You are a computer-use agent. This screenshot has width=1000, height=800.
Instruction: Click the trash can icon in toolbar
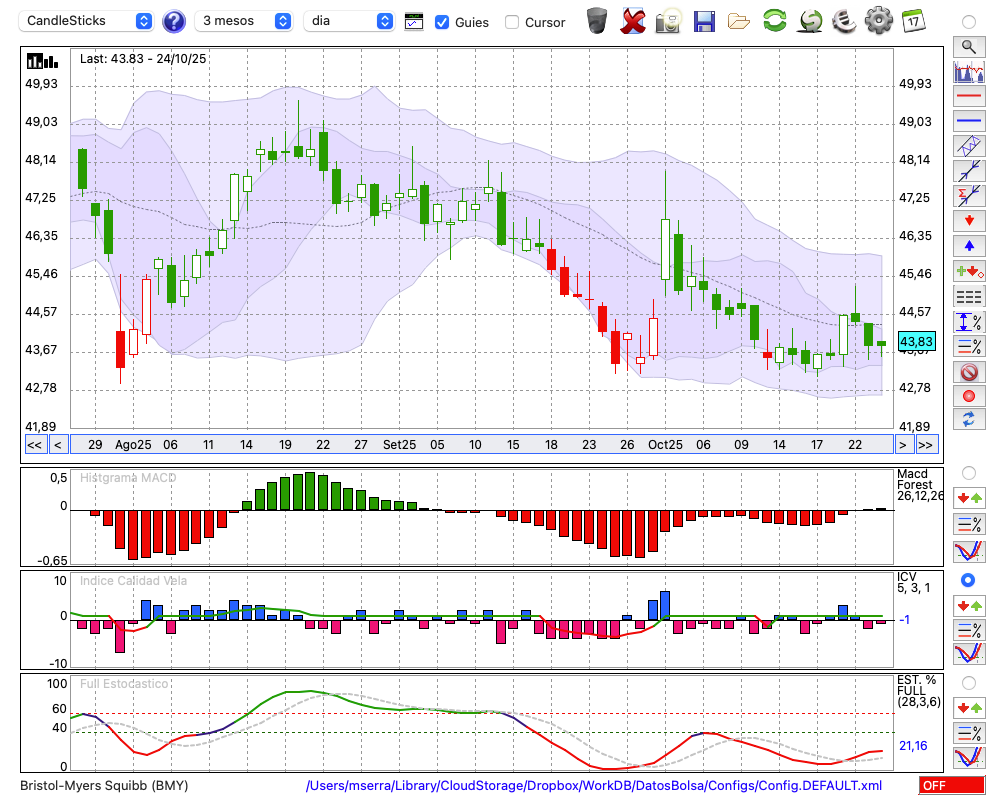[x=597, y=20]
